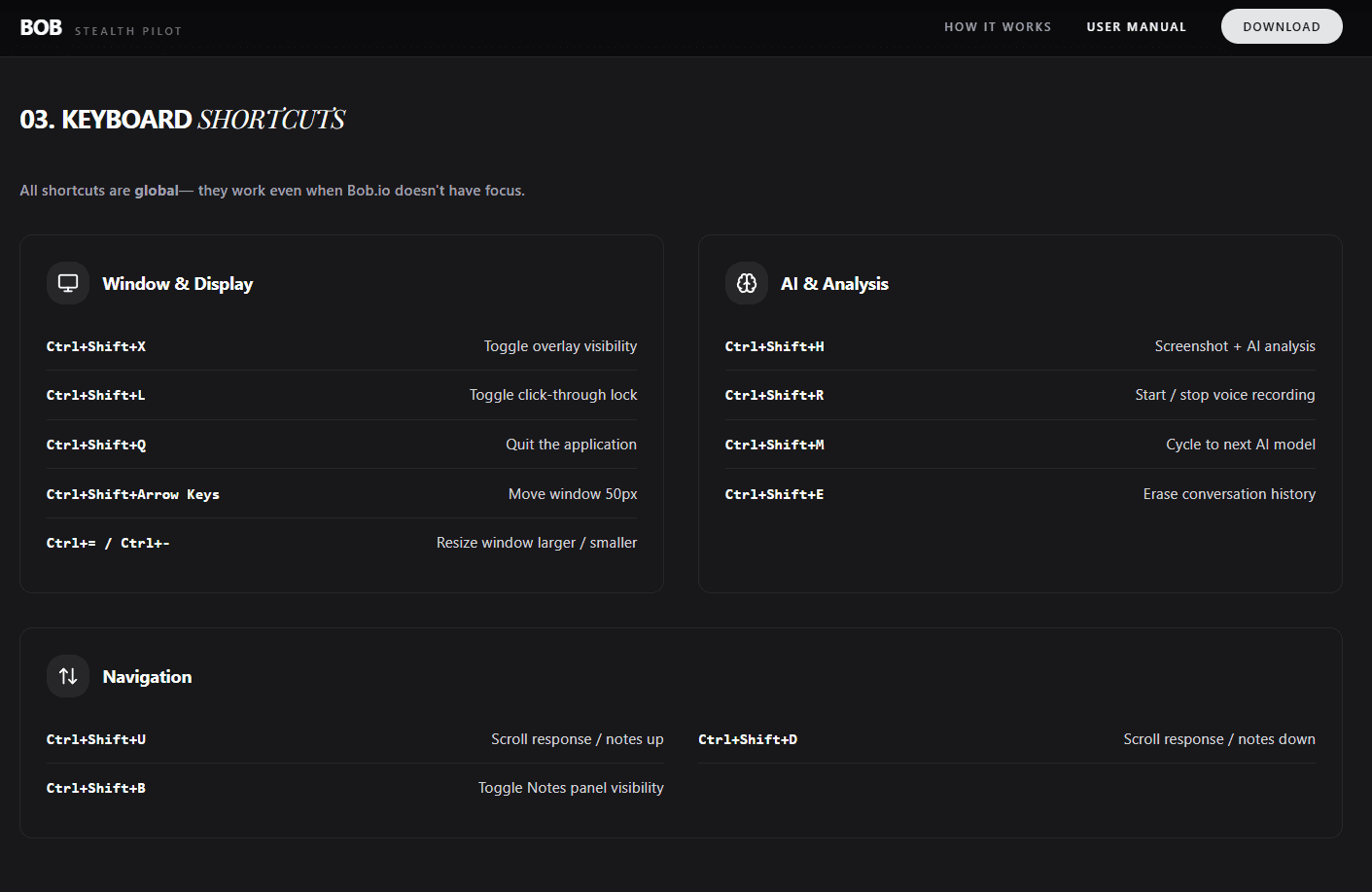Image resolution: width=1372 pixels, height=892 pixels.
Task: Click "Erase conversation history" description
Action: pyautogui.click(x=1229, y=494)
